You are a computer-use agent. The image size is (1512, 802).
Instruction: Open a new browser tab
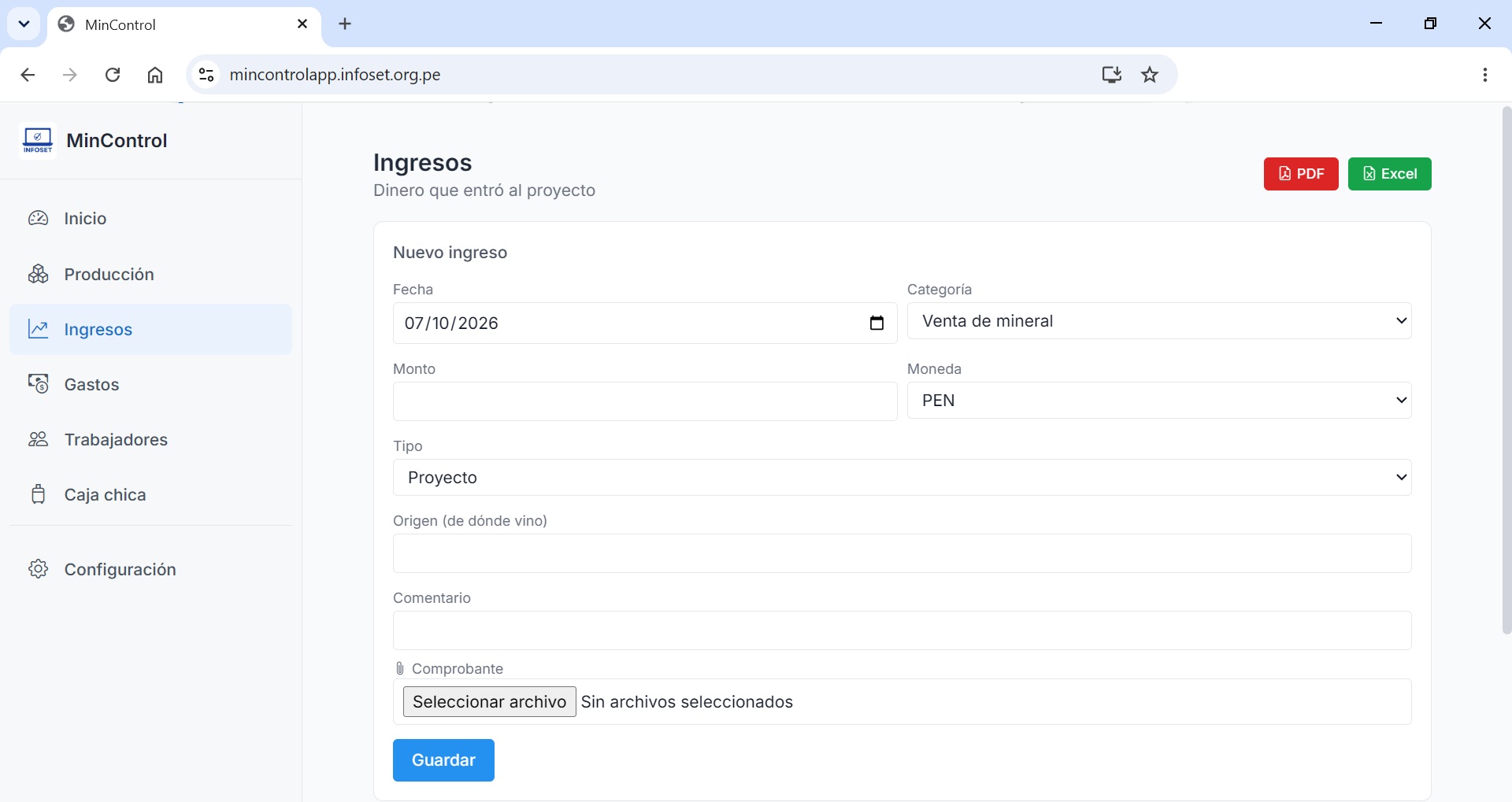coord(345,24)
